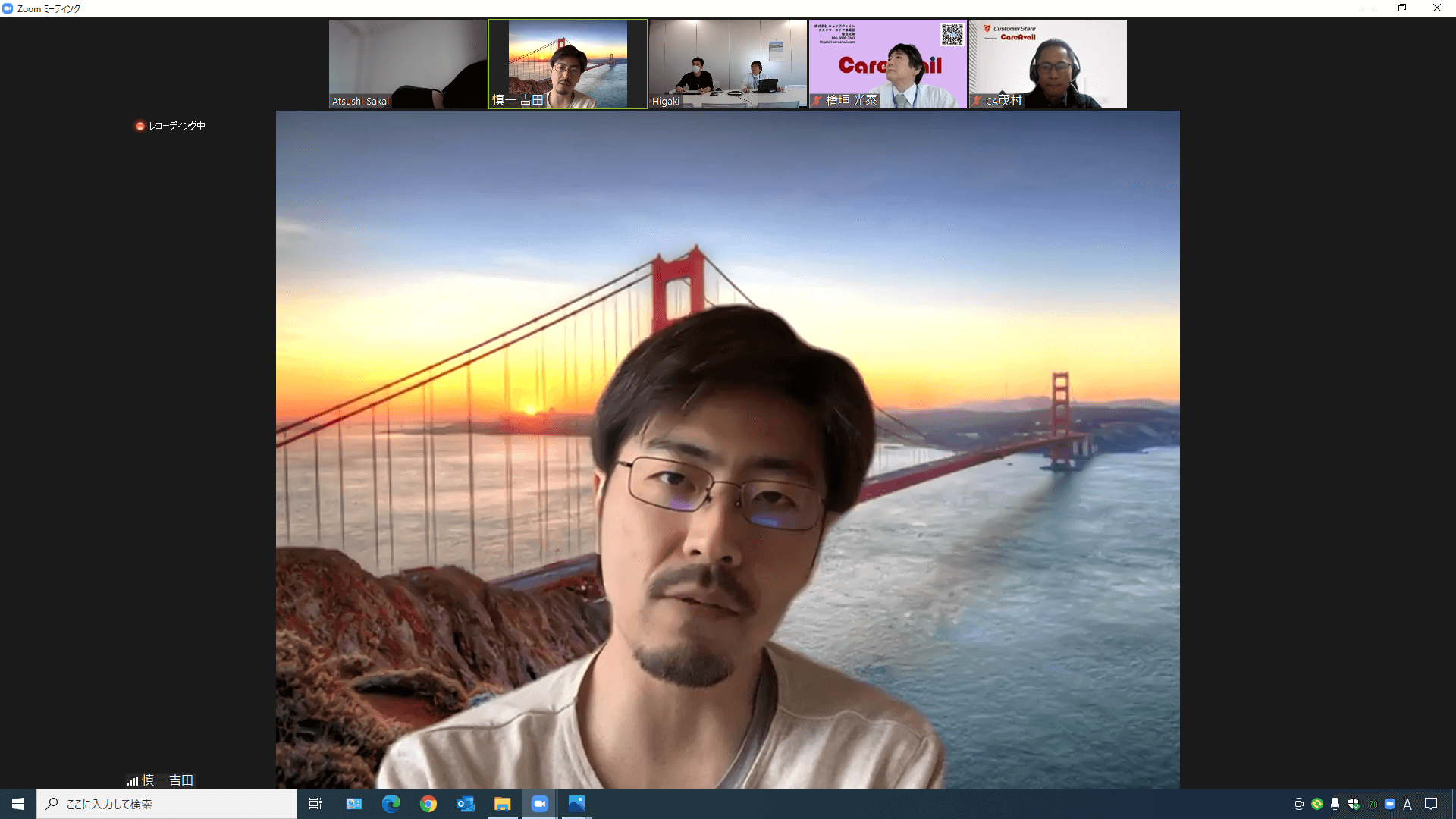Click the Zoom icon in the system tray
This screenshot has height=819, width=1456.
point(1390,804)
